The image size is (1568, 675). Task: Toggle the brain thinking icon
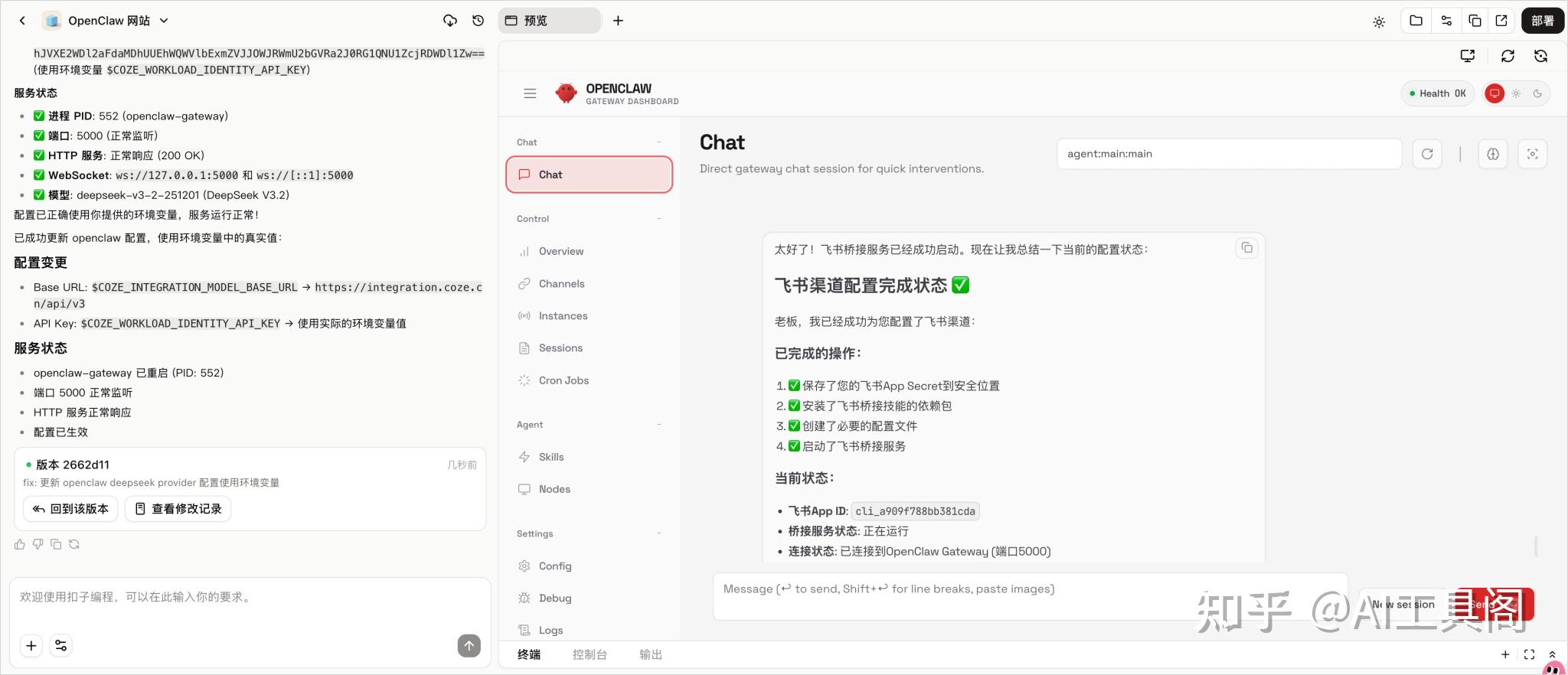pyautogui.click(x=1493, y=154)
